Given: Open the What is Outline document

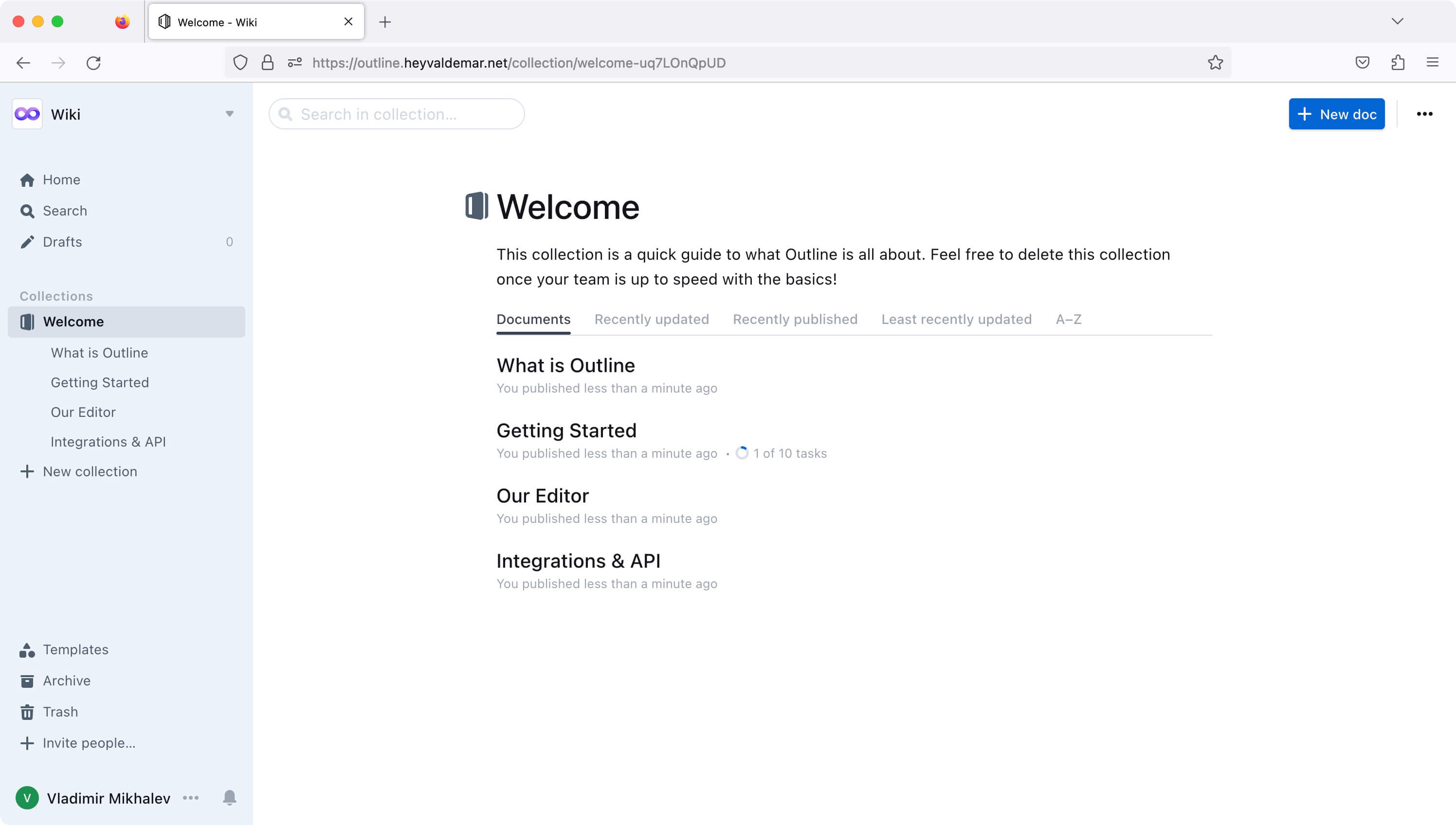Looking at the screenshot, I should (565, 365).
